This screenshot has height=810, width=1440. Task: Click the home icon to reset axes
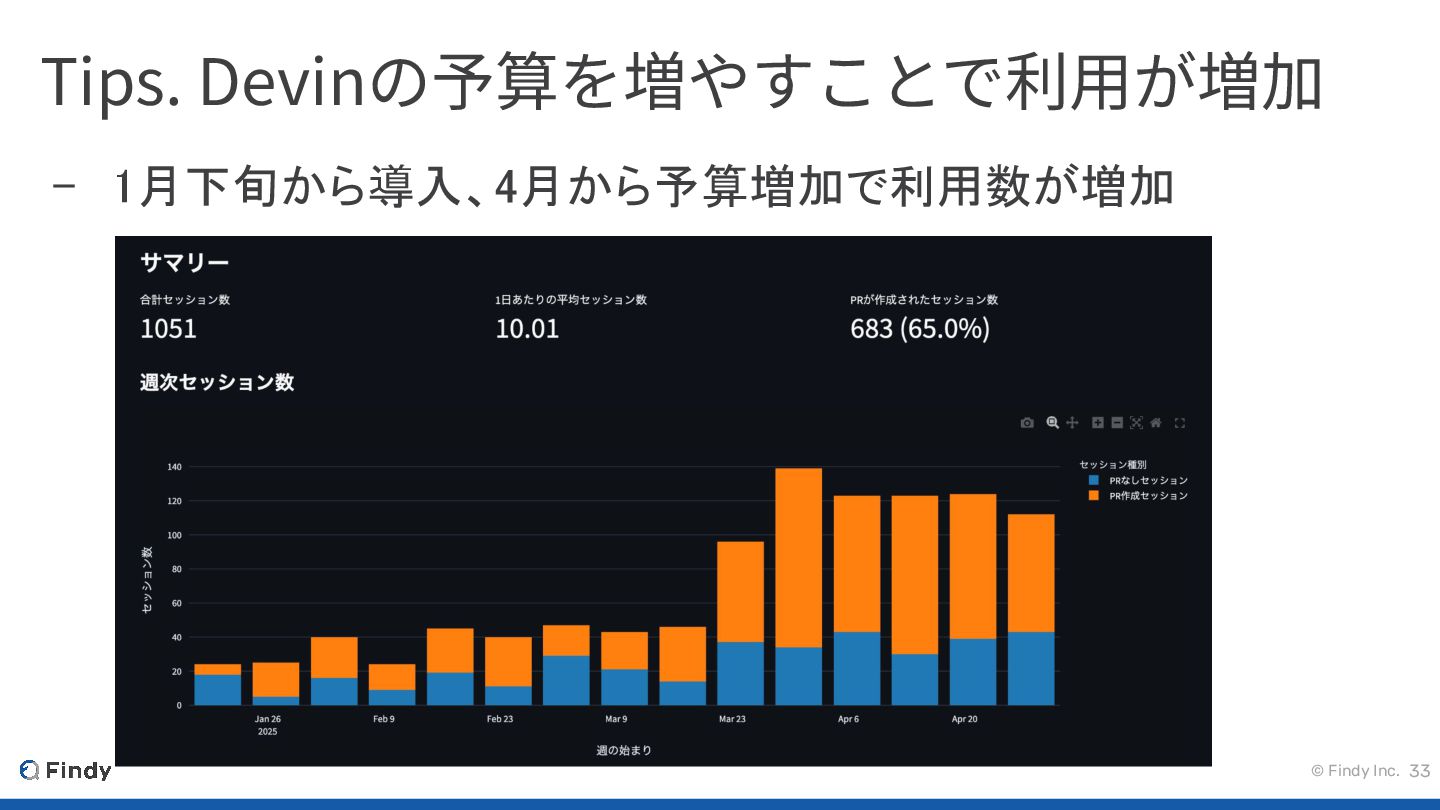tap(1156, 423)
